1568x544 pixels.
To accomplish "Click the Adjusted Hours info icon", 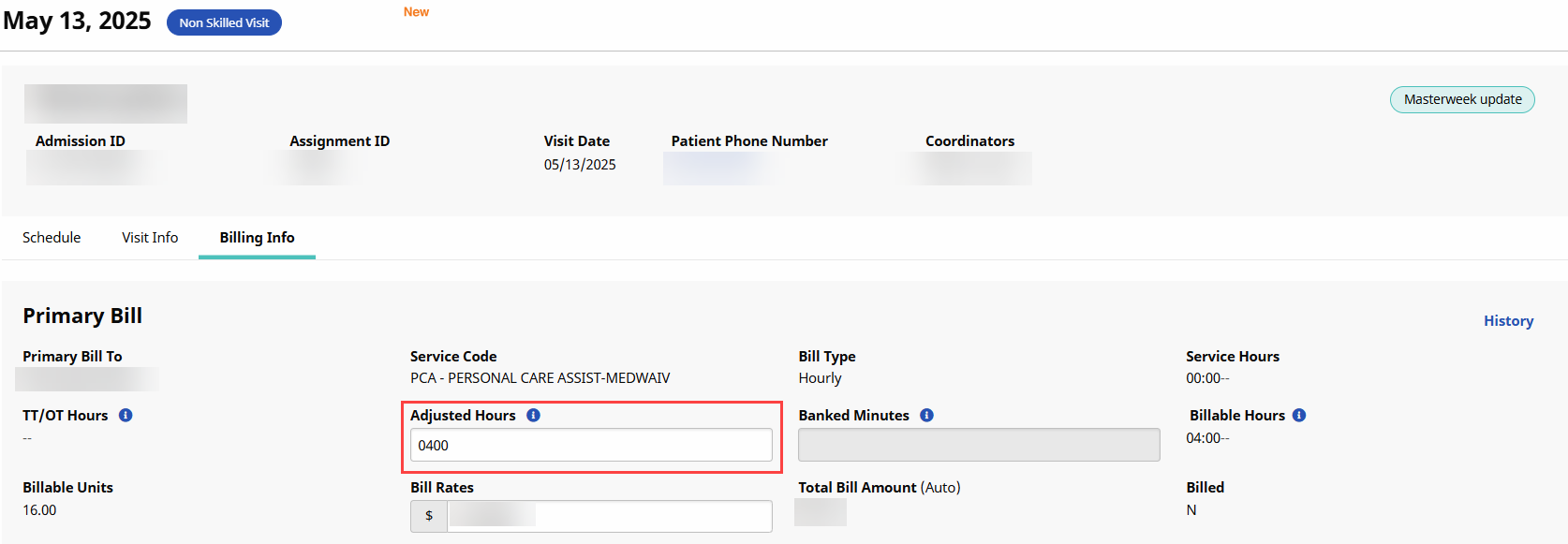I will (x=533, y=415).
